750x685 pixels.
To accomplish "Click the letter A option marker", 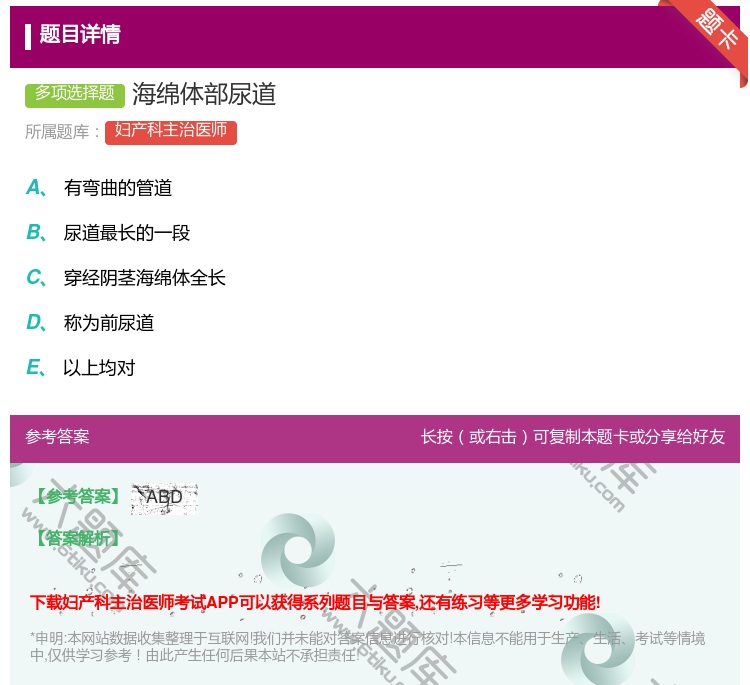I will pyautogui.click(x=36, y=188).
